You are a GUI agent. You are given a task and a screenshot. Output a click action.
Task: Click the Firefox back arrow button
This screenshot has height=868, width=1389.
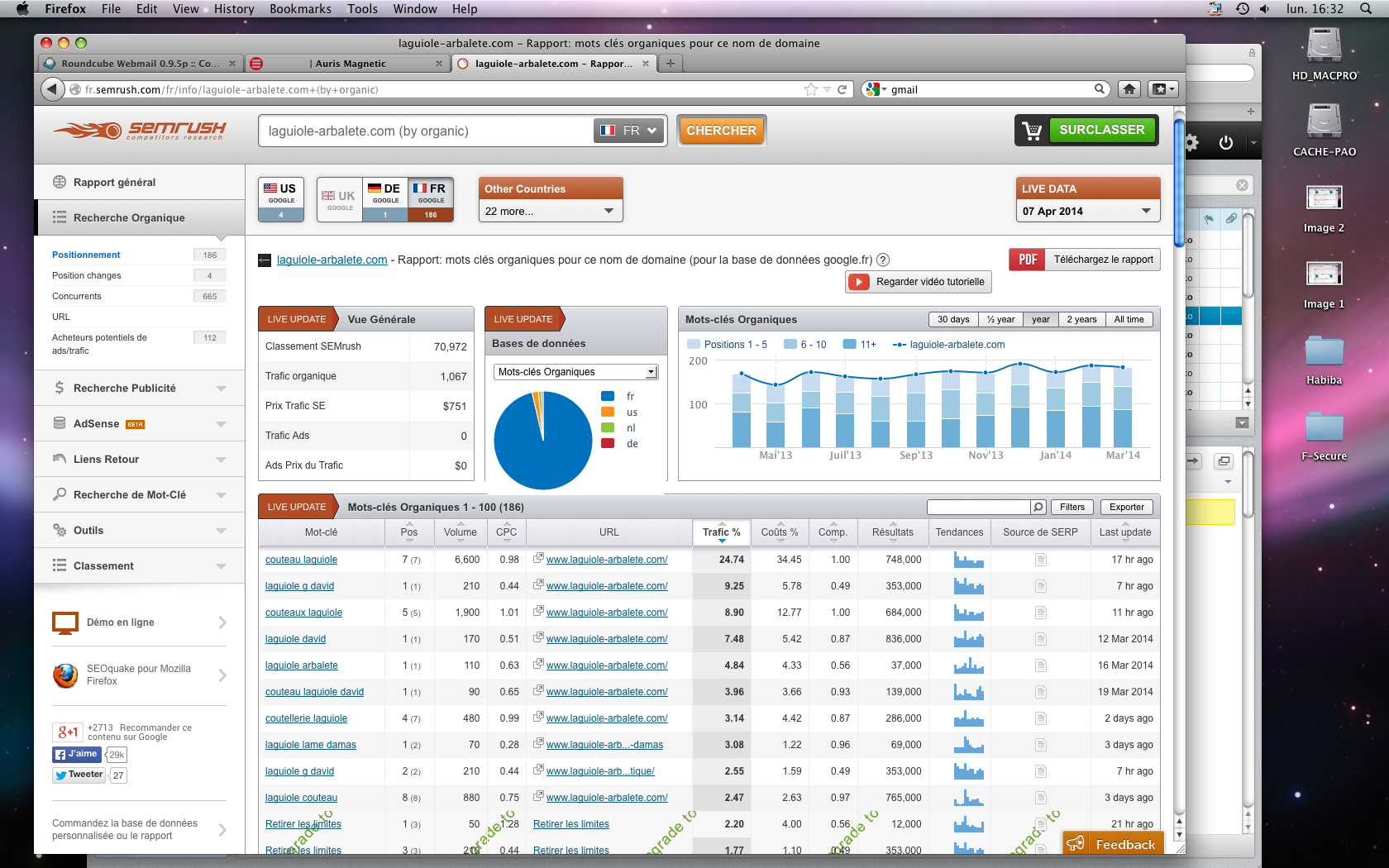[53, 89]
